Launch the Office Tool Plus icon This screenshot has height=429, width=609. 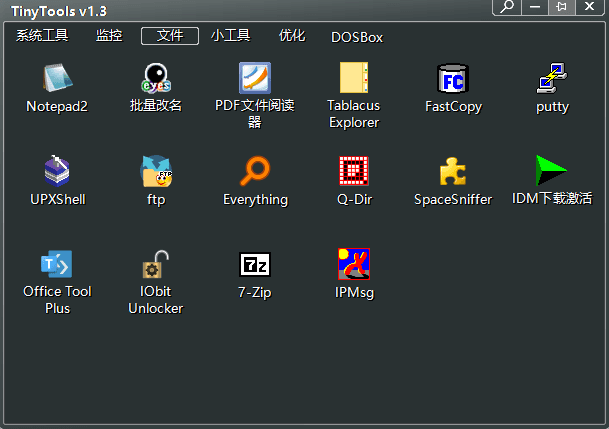57,264
